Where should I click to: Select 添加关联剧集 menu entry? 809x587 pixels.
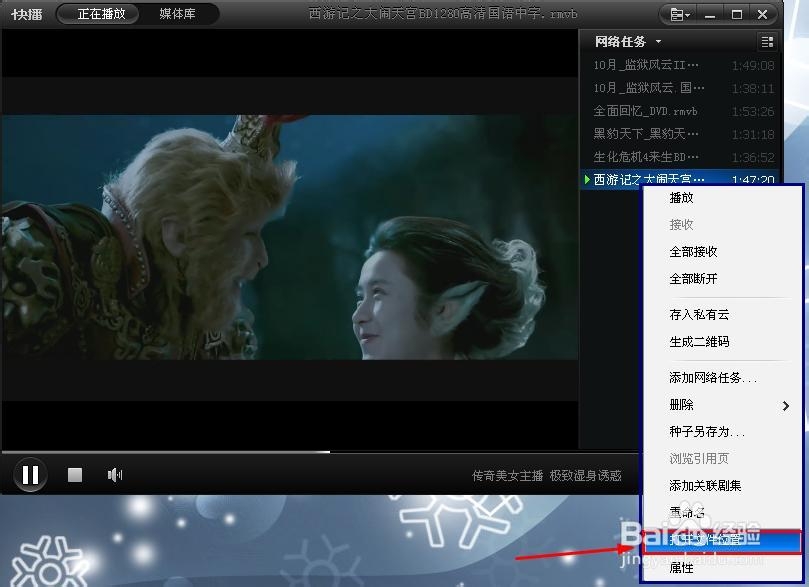coord(721,485)
